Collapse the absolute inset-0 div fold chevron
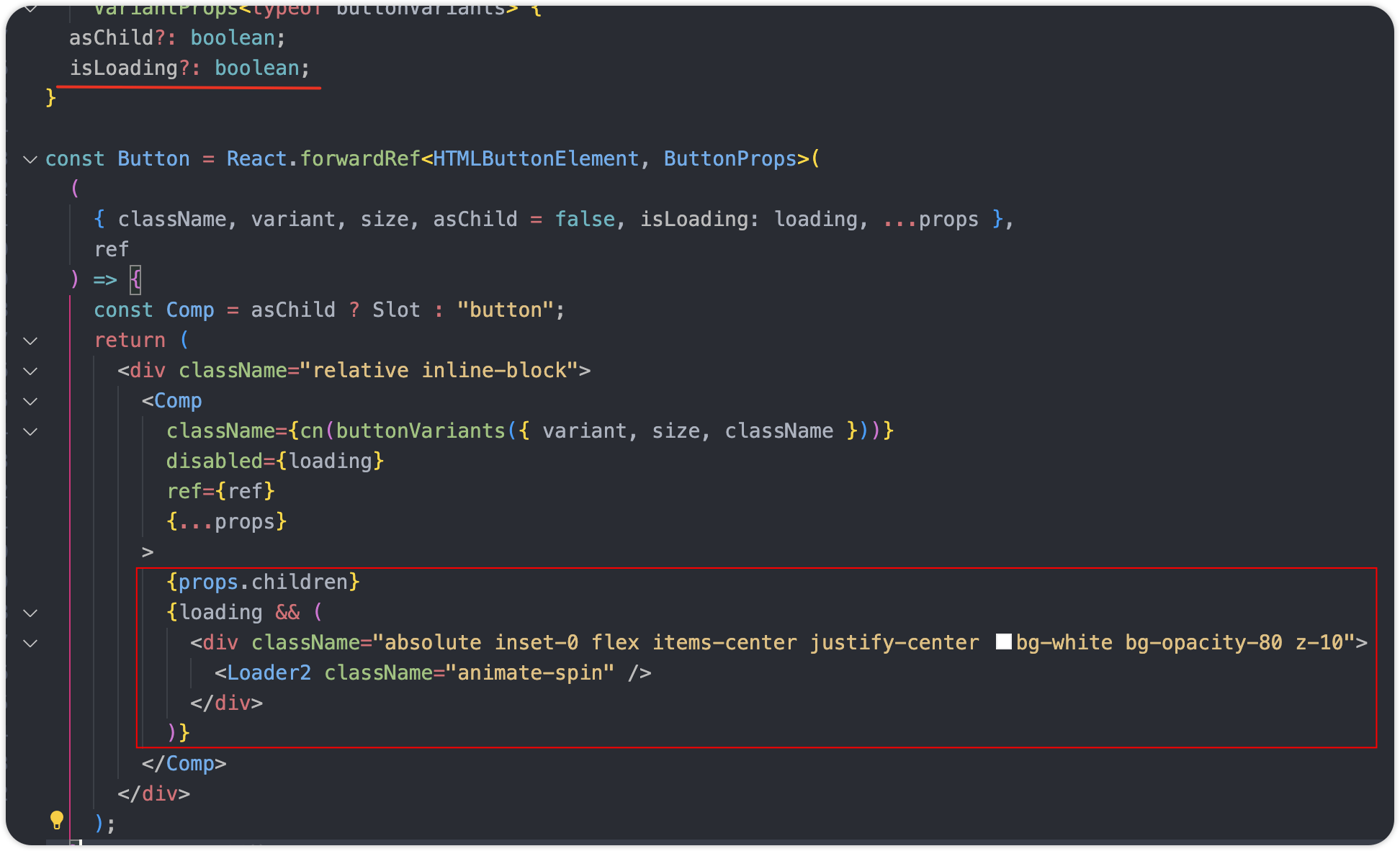The height and width of the screenshot is (851, 1400). tap(30, 643)
